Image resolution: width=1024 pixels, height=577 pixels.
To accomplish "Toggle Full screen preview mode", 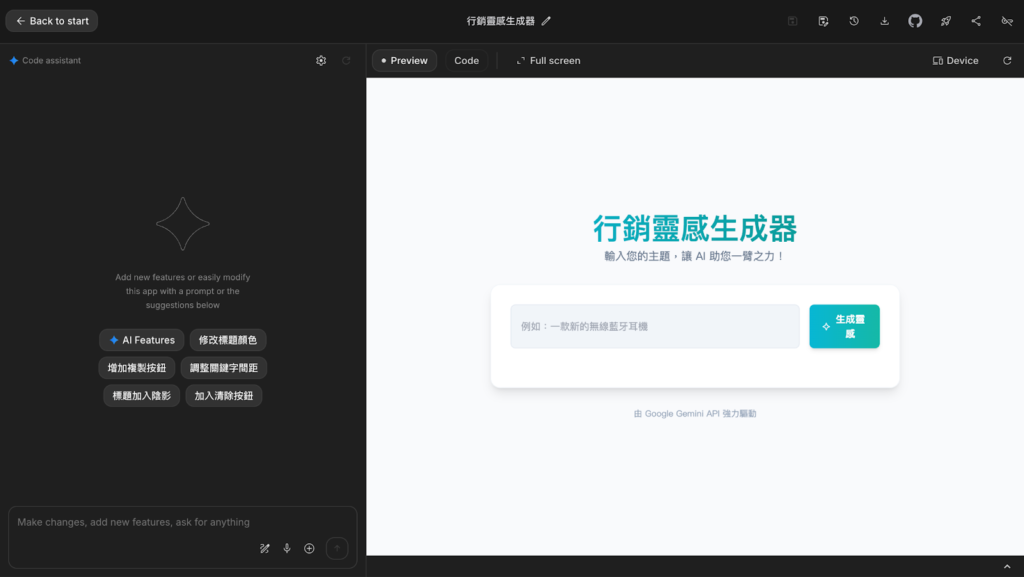I will click(x=548, y=61).
